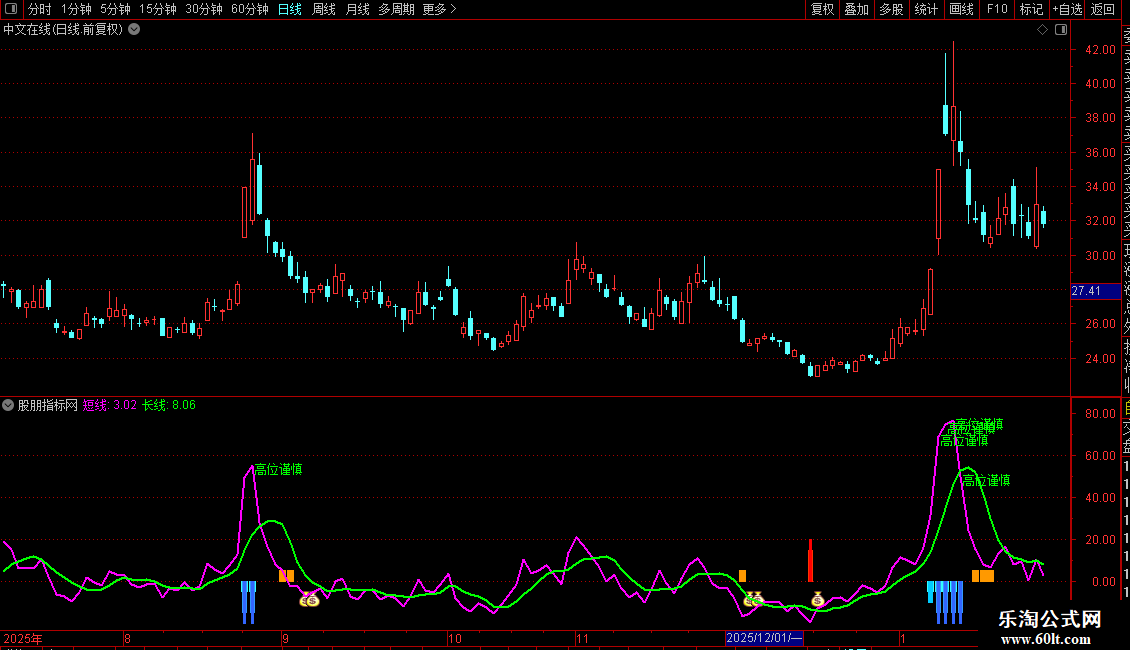
Task: Select the 5分钟 period
Action: coord(115,9)
